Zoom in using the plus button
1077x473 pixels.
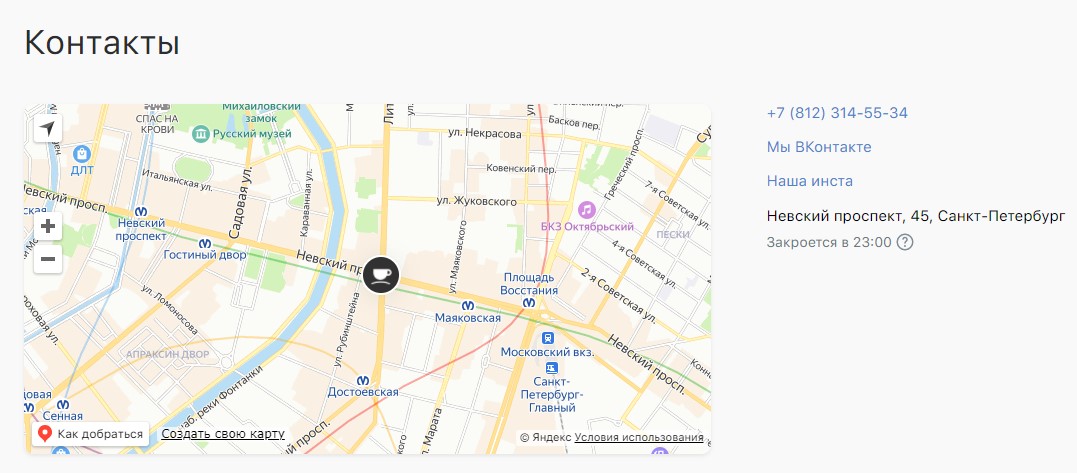(x=48, y=226)
